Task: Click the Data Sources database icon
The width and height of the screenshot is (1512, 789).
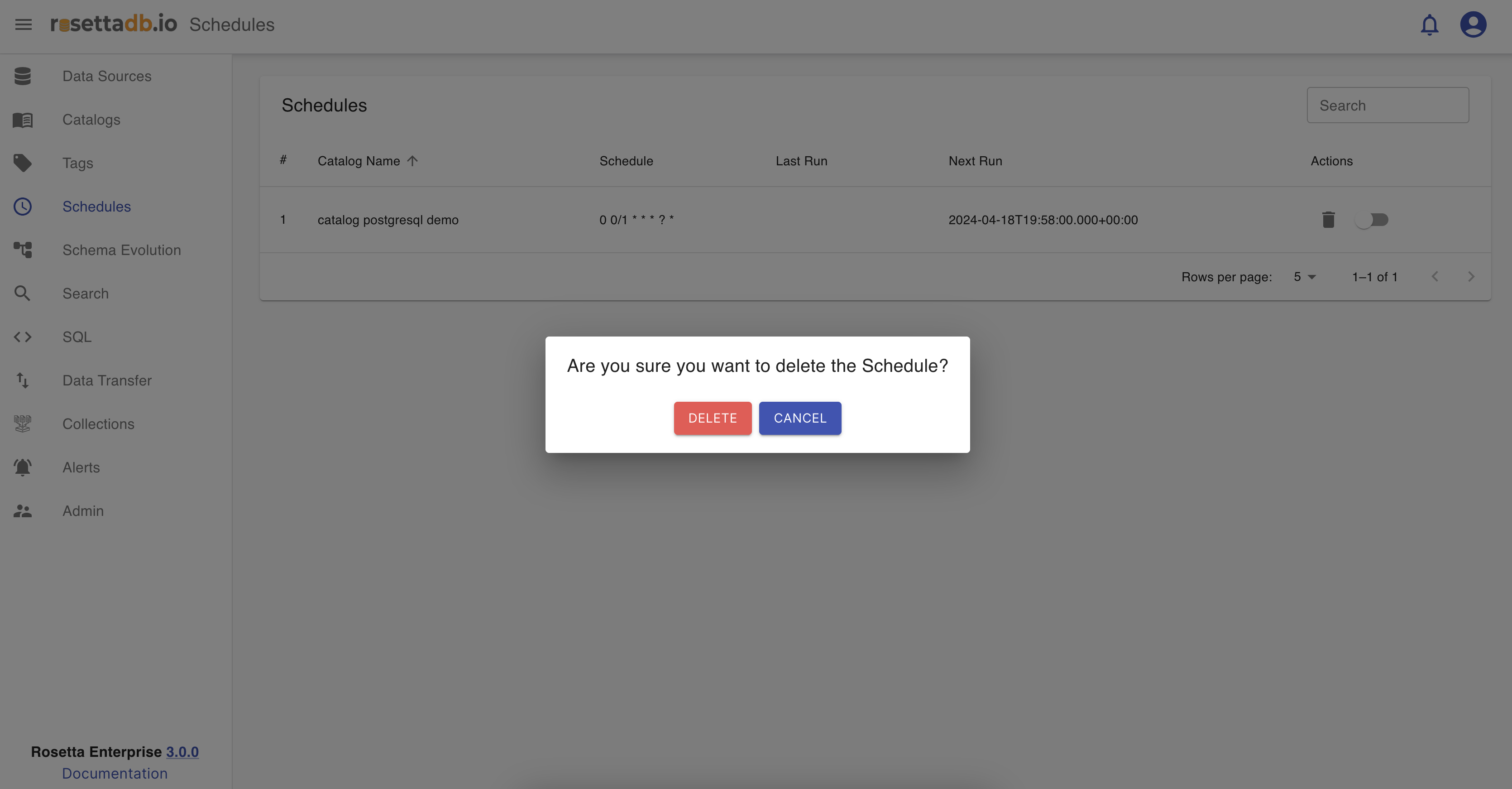Action: tap(23, 76)
